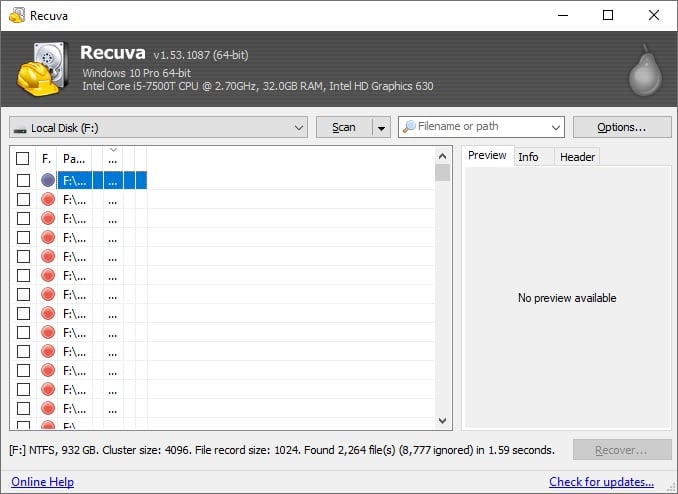Click the Recover... button
This screenshot has height=494, width=678.
622,450
